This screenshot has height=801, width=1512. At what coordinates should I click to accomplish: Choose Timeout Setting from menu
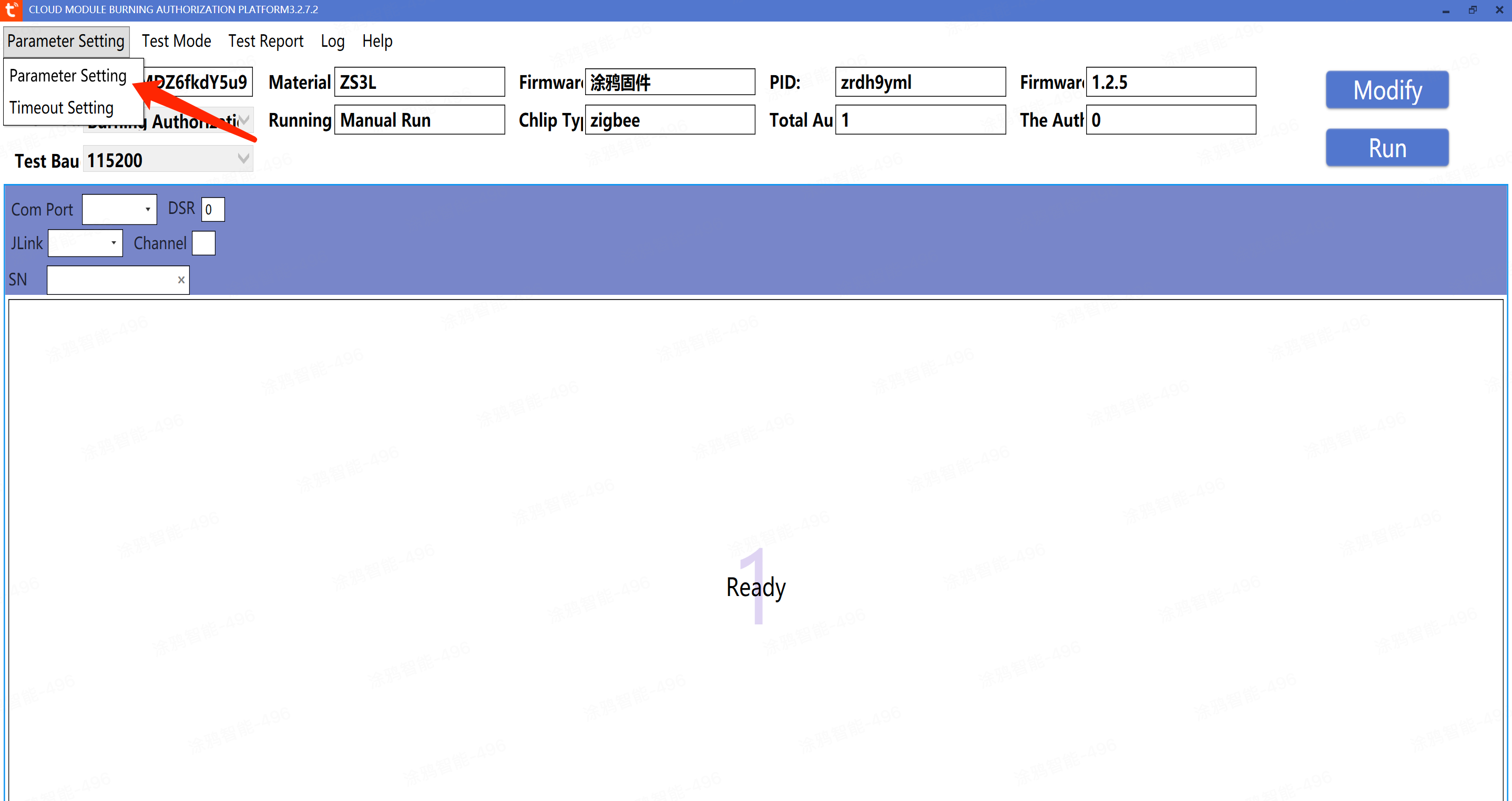coord(62,108)
